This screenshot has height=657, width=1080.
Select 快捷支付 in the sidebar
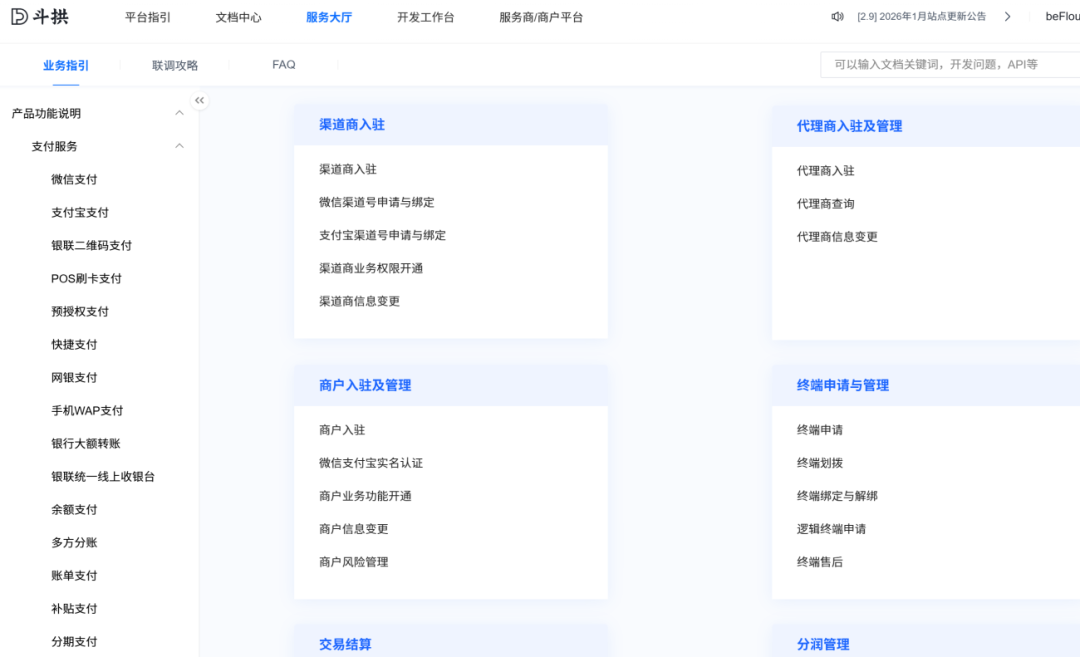tap(74, 344)
